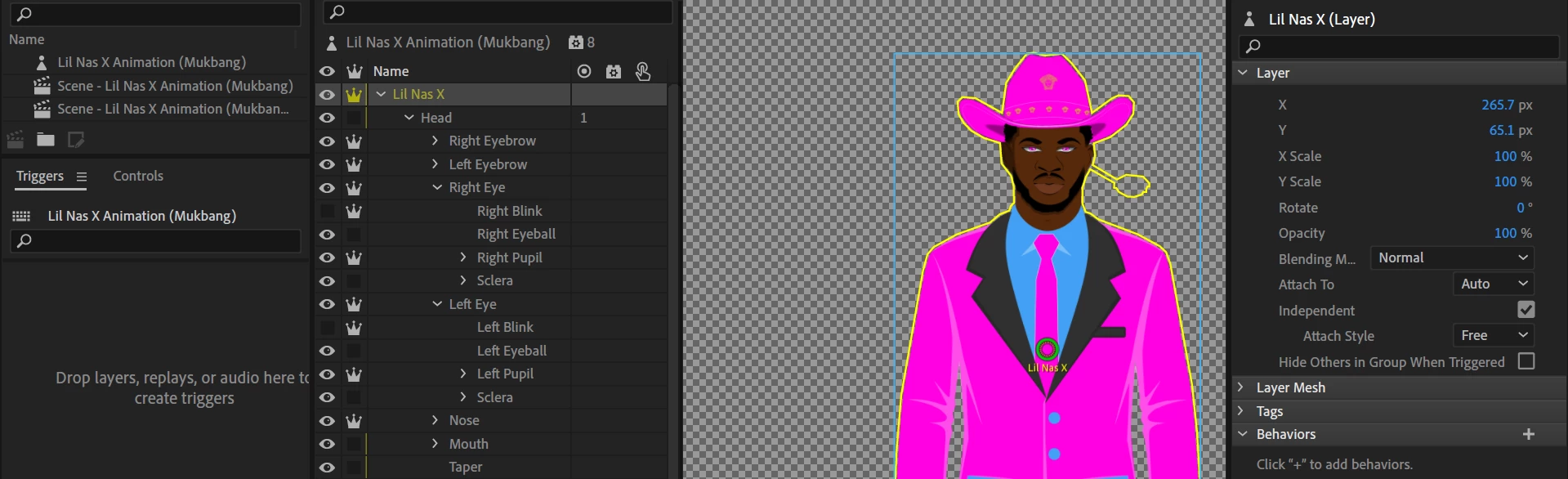This screenshot has height=479, width=1568.
Task: Hide the Right Eyebrow layer
Action: (327, 141)
